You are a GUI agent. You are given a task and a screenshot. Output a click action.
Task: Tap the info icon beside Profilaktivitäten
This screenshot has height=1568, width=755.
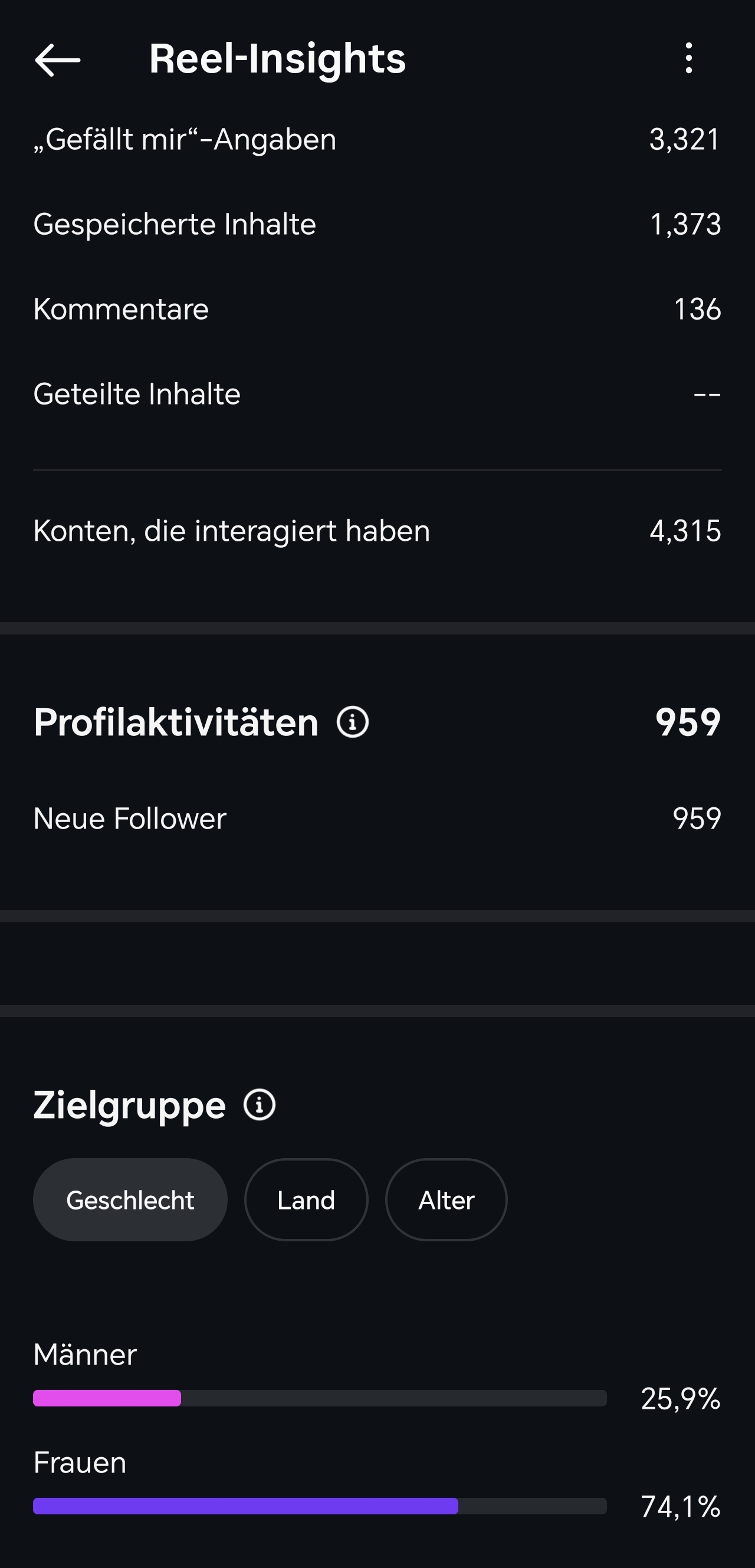tap(353, 722)
